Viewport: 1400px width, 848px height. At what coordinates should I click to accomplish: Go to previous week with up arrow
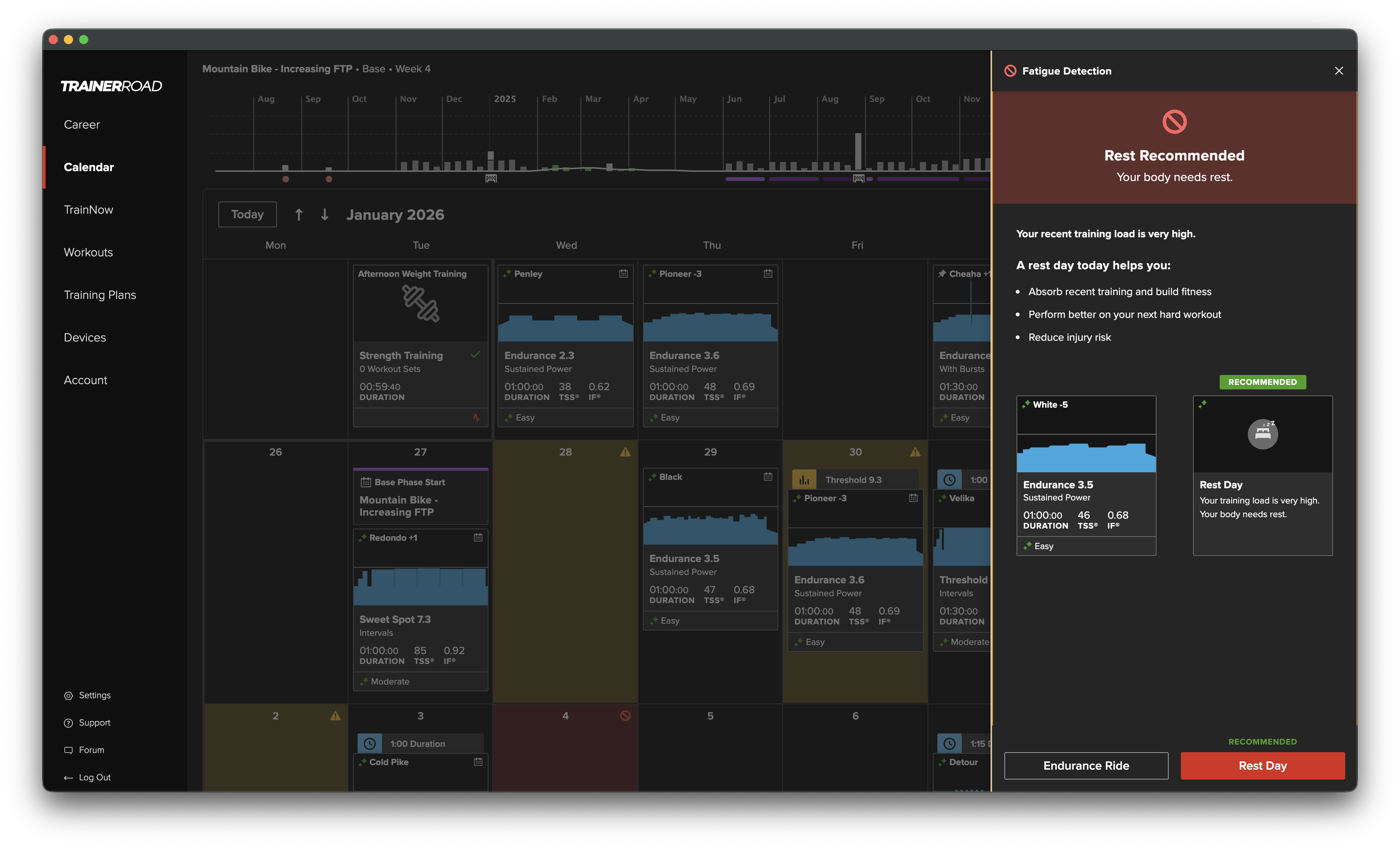point(299,215)
